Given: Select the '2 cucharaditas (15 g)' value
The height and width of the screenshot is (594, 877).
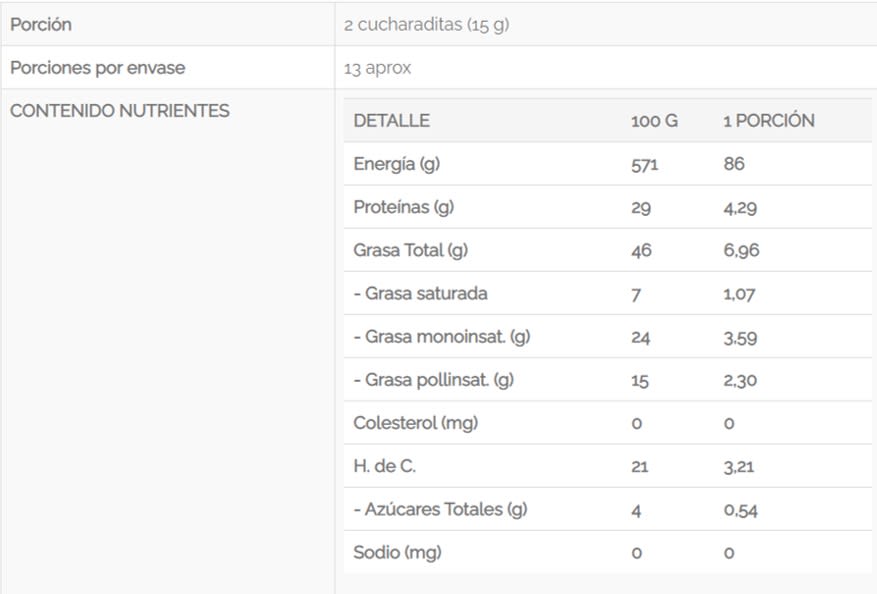Looking at the screenshot, I should (427, 25).
